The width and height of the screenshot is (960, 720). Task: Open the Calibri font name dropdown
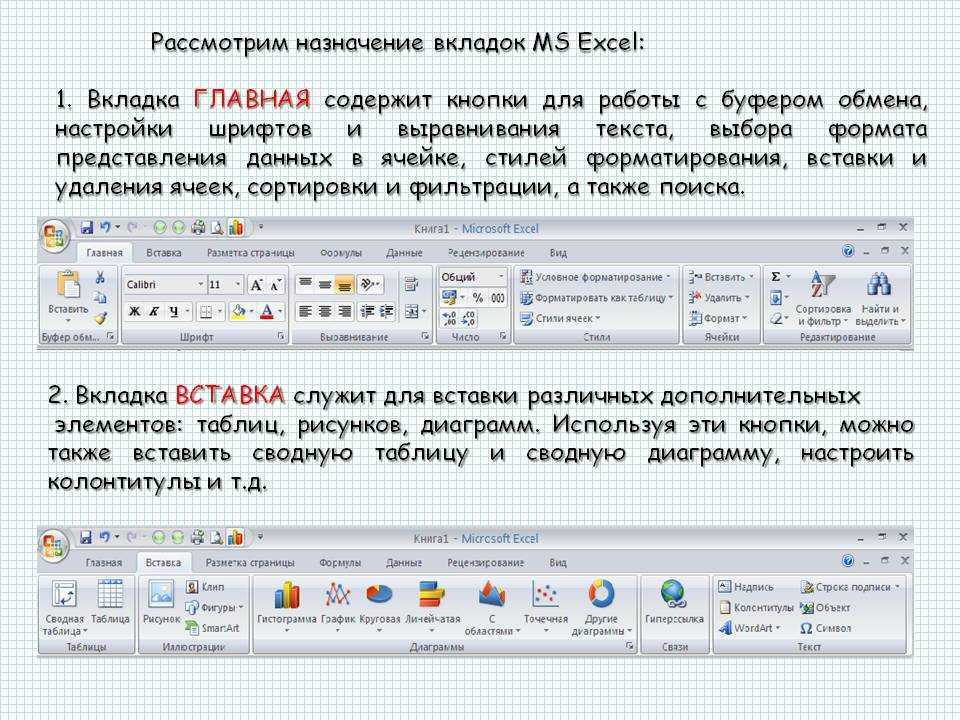click(x=200, y=285)
